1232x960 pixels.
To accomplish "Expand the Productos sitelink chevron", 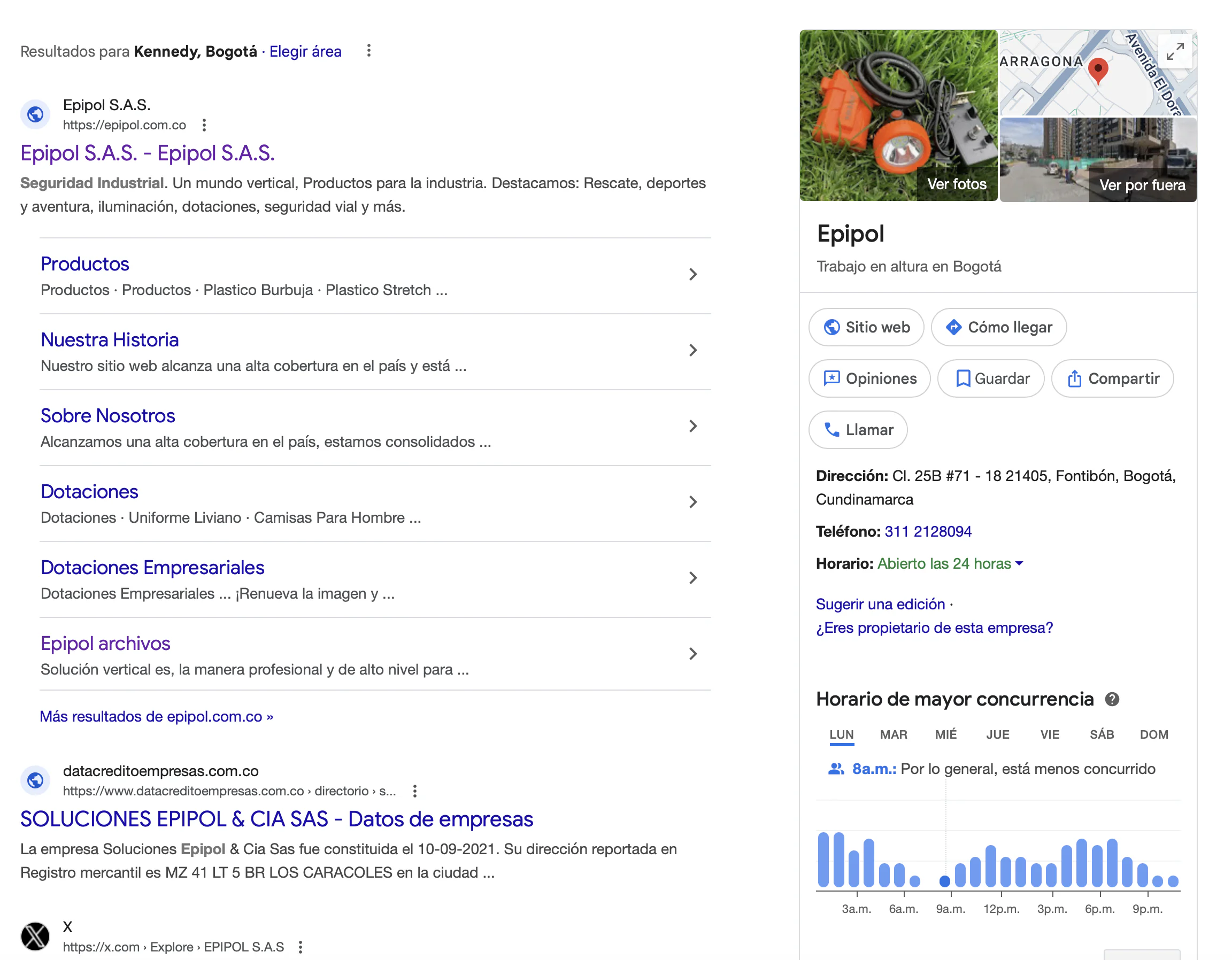I will (x=692, y=275).
